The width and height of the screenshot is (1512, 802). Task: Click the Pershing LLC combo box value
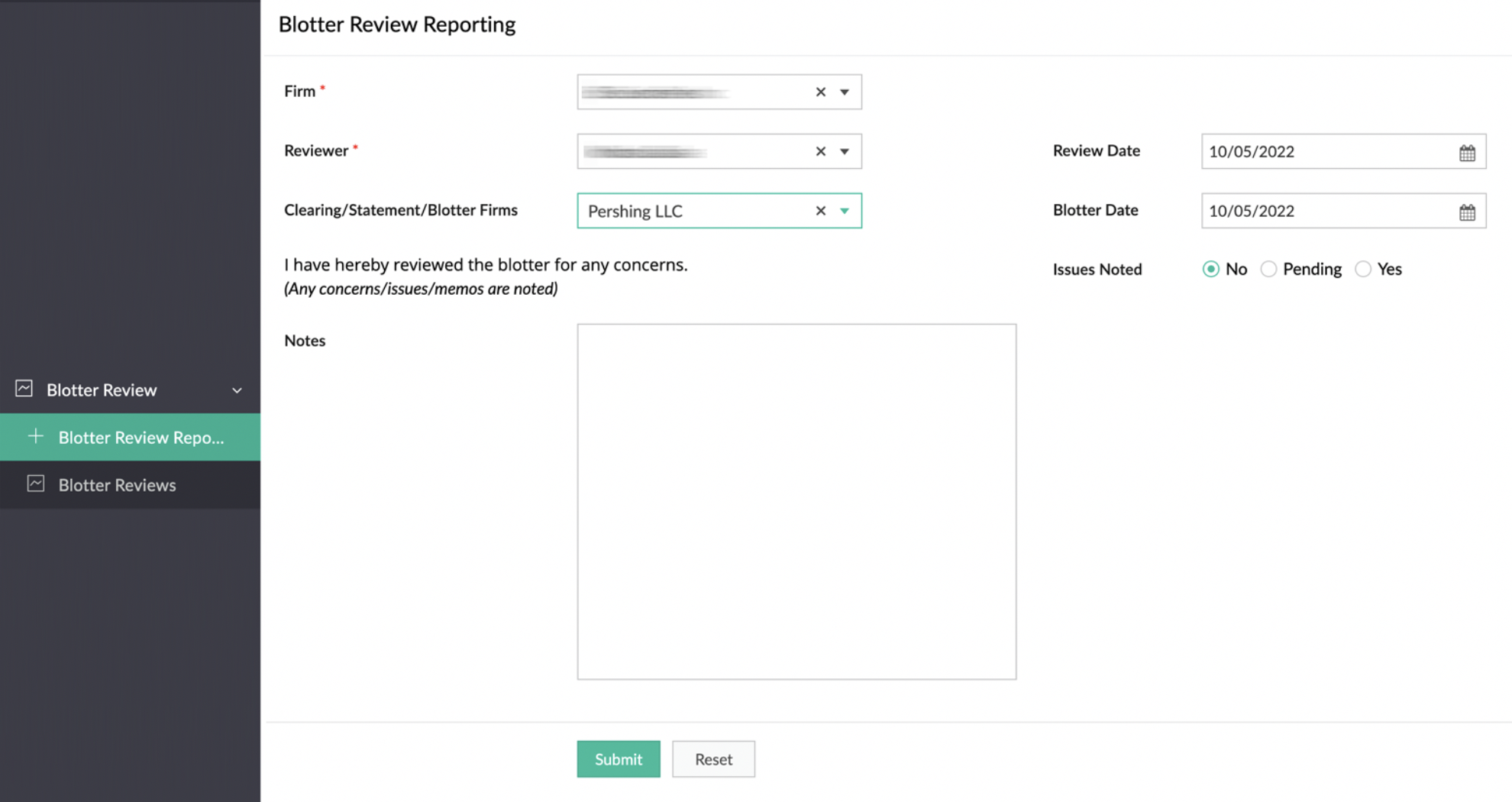tap(635, 212)
